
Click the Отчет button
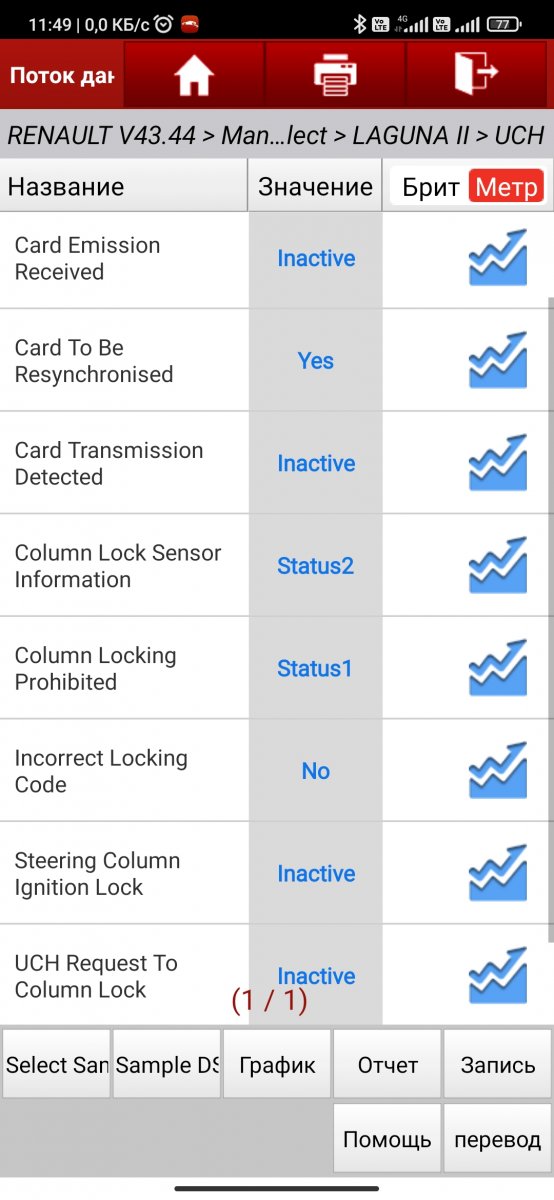pyautogui.click(x=387, y=1065)
